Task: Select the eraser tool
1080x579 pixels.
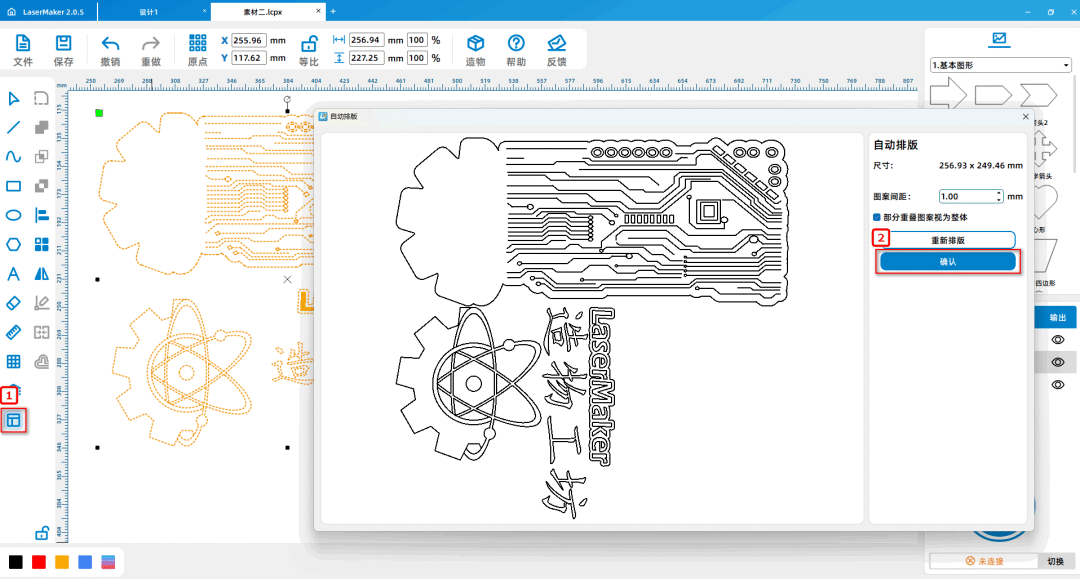Action: (14, 303)
